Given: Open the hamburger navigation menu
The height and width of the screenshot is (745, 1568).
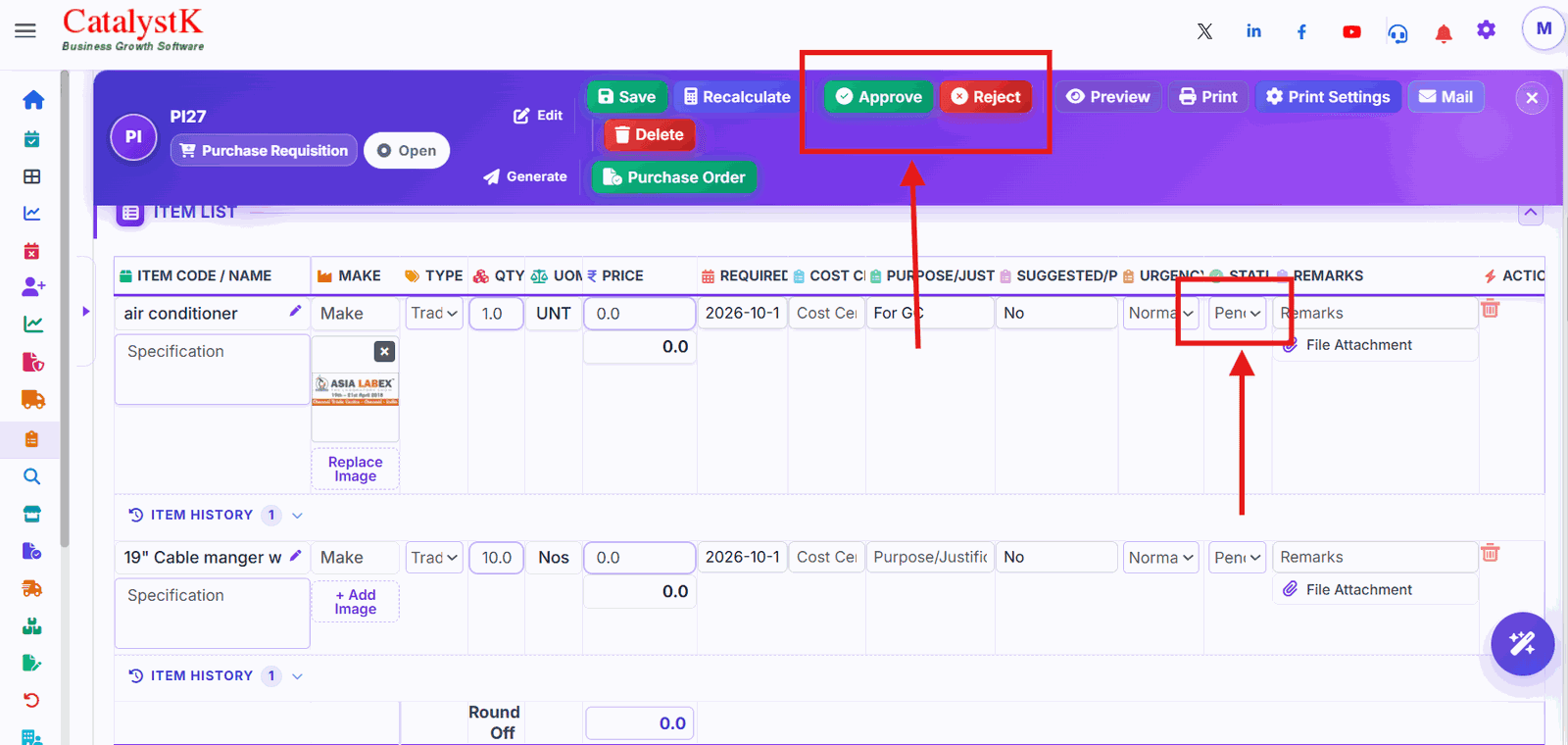Looking at the screenshot, I should [25, 31].
